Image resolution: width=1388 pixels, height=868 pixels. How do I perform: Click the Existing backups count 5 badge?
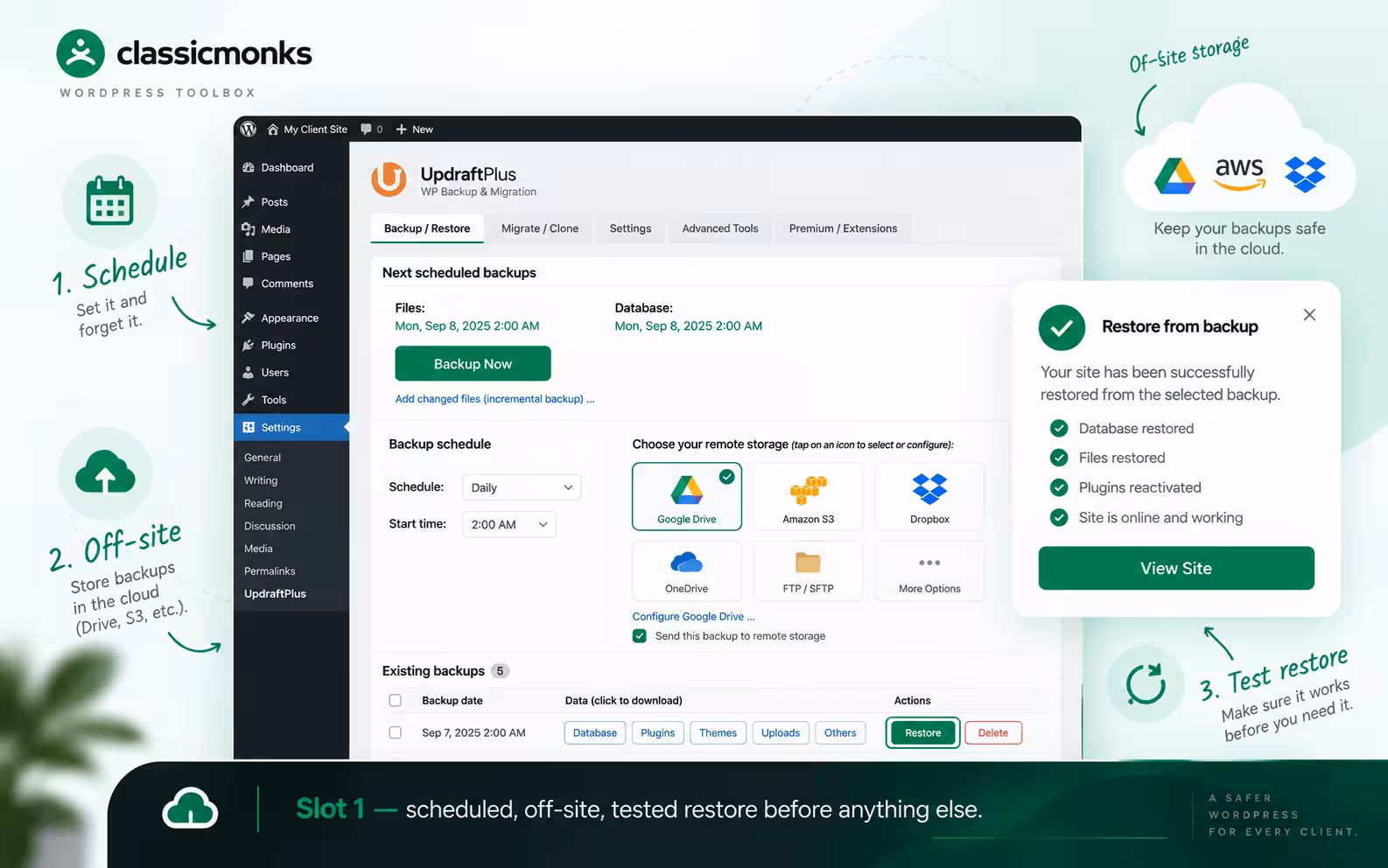pyautogui.click(x=500, y=671)
